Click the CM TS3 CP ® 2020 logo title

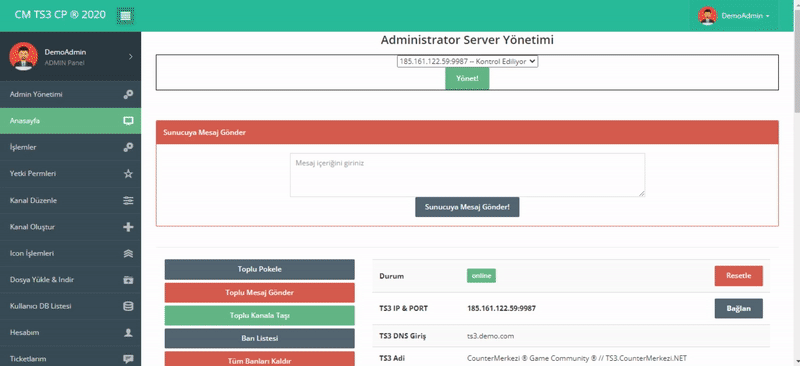coord(60,15)
